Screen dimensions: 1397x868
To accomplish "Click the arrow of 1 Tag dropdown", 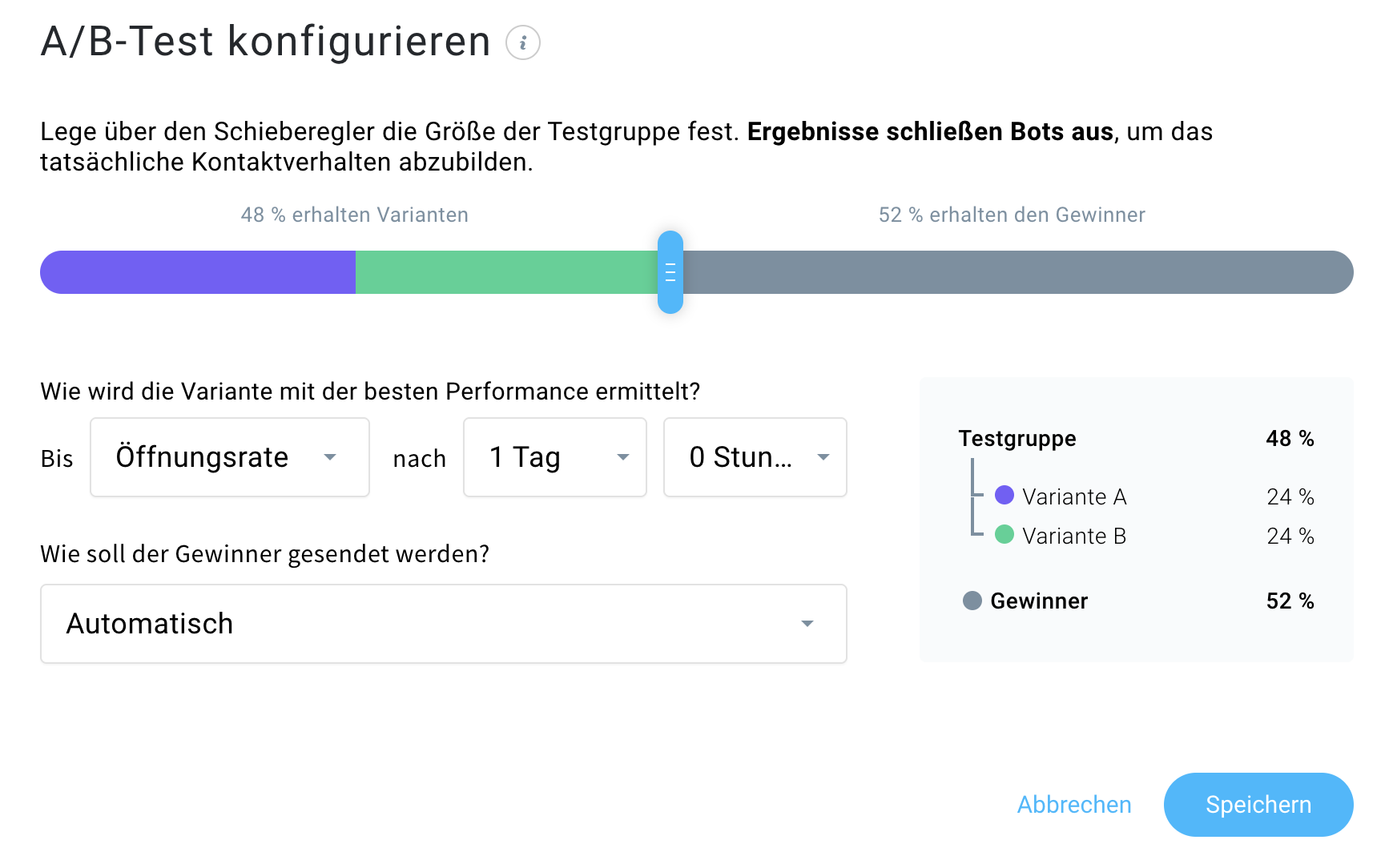I will [623, 457].
